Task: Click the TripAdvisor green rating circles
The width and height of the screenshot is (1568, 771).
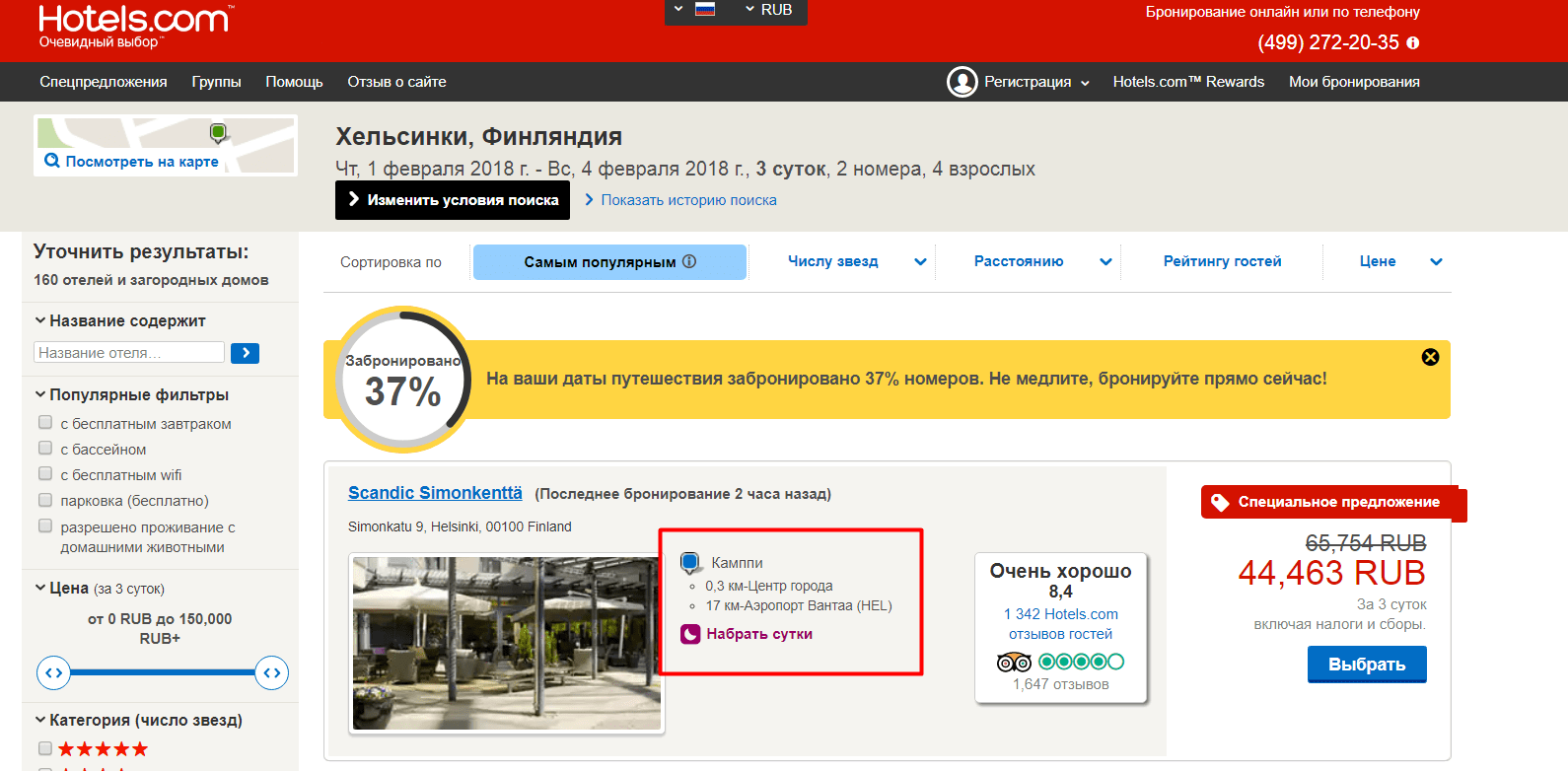Action: point(1081,662)
